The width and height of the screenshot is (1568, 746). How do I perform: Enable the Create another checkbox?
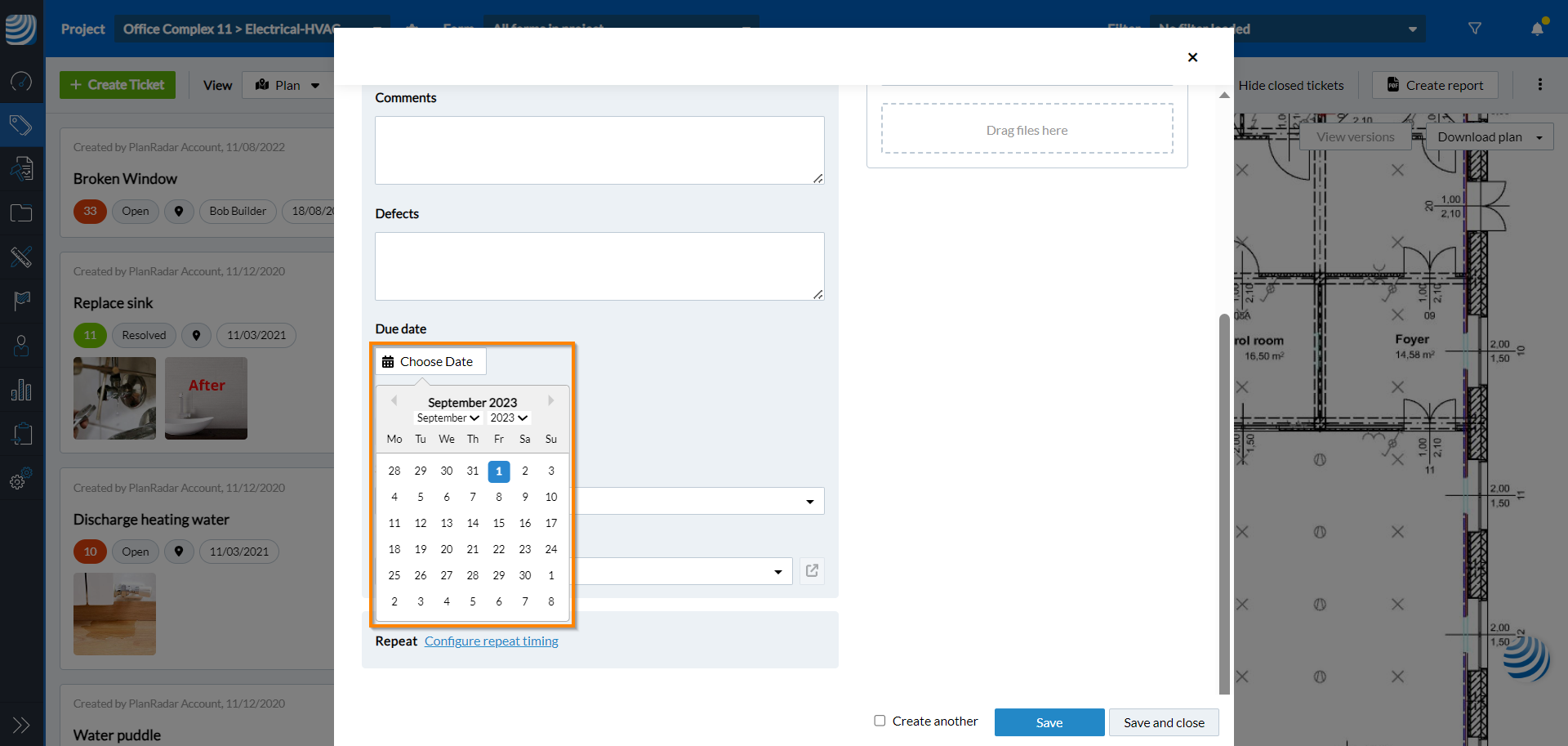pos(880,721)
